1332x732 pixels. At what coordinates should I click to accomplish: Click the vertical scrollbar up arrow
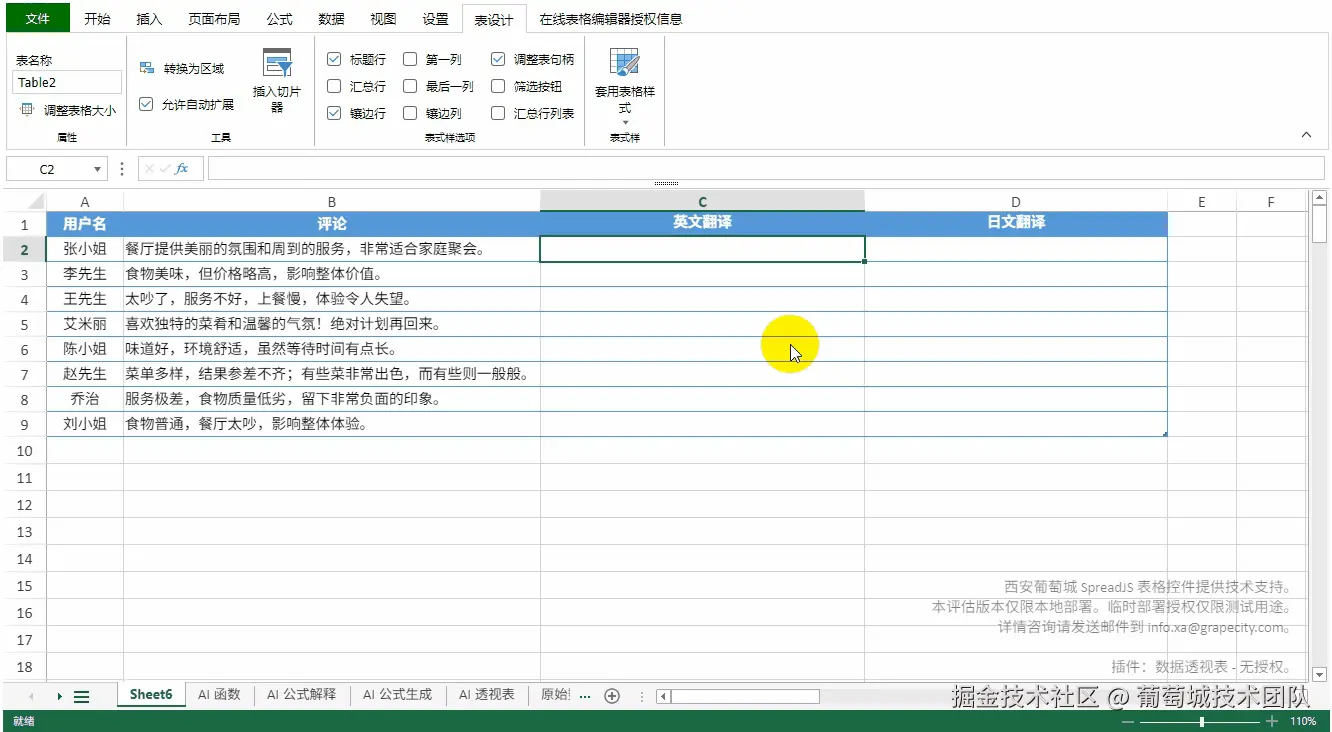pos(1319,198)
